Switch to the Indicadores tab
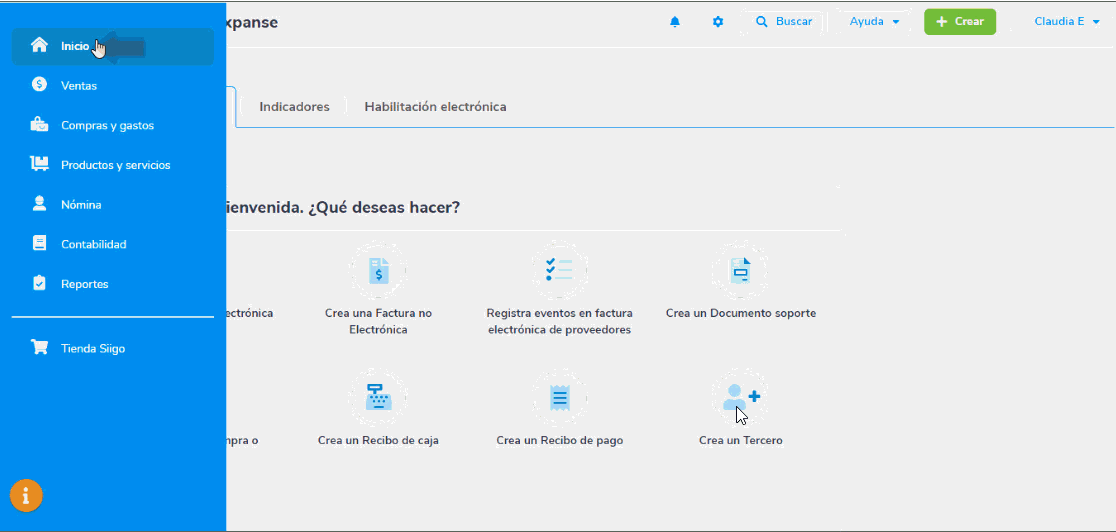The height and width of the screenshot is (532, 1116). point(294,107)
